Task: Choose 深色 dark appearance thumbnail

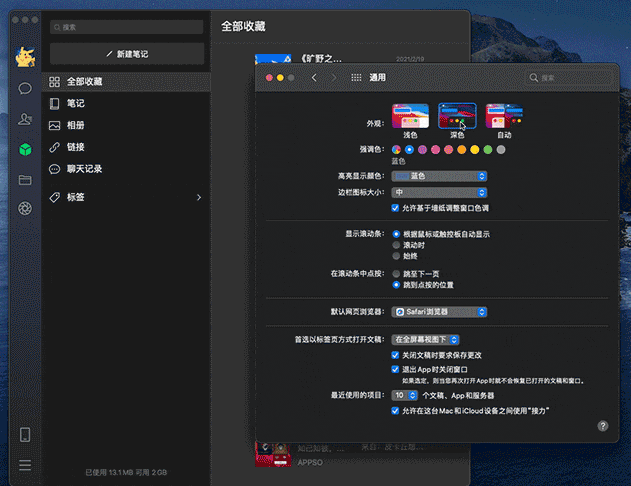Action: [457, 116]
